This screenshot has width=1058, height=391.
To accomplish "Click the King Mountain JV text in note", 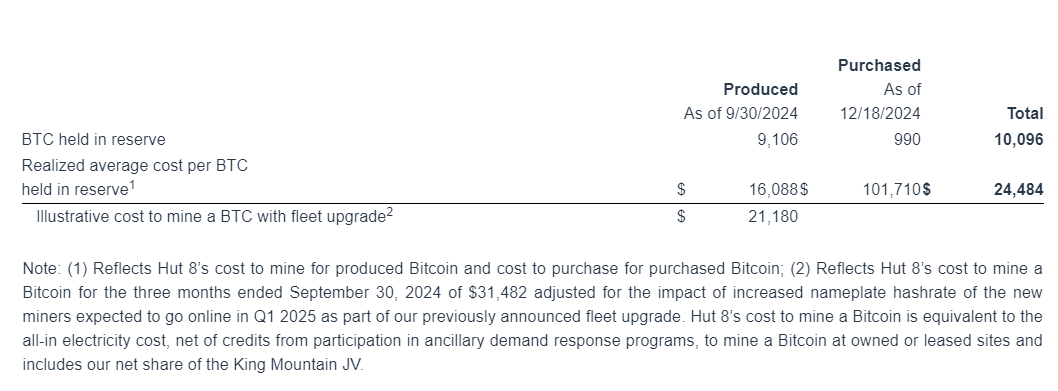I will pyautogui.click(x=296, y=365).
